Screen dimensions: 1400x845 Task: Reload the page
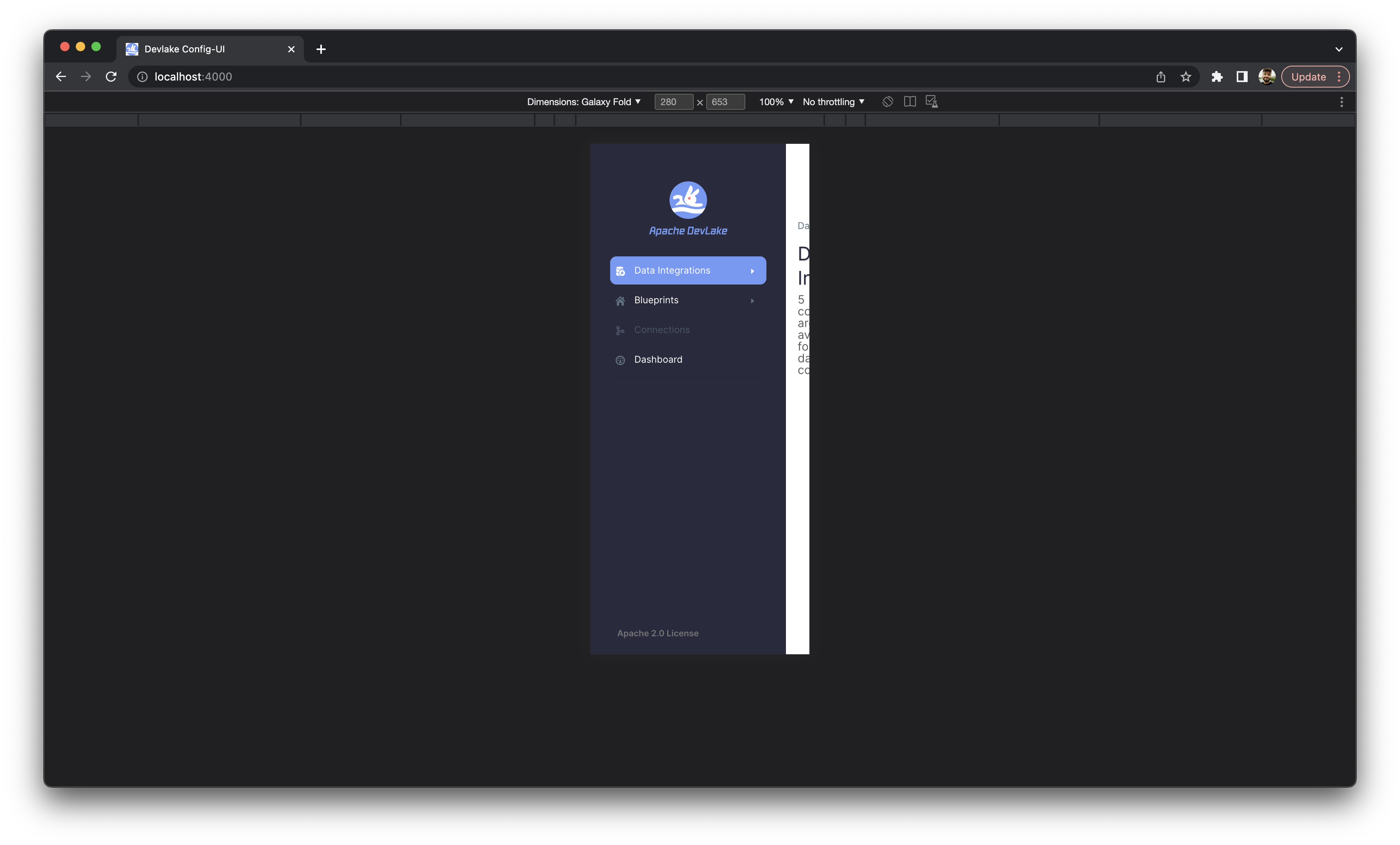click(x=111, y=77)
